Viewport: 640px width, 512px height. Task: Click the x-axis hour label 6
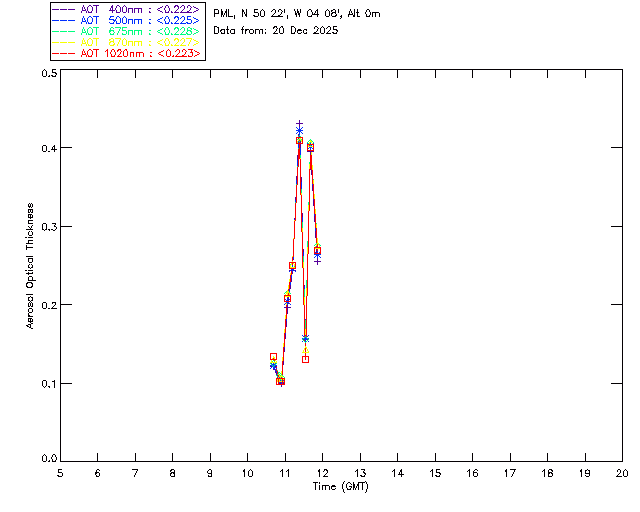[98, 473]
